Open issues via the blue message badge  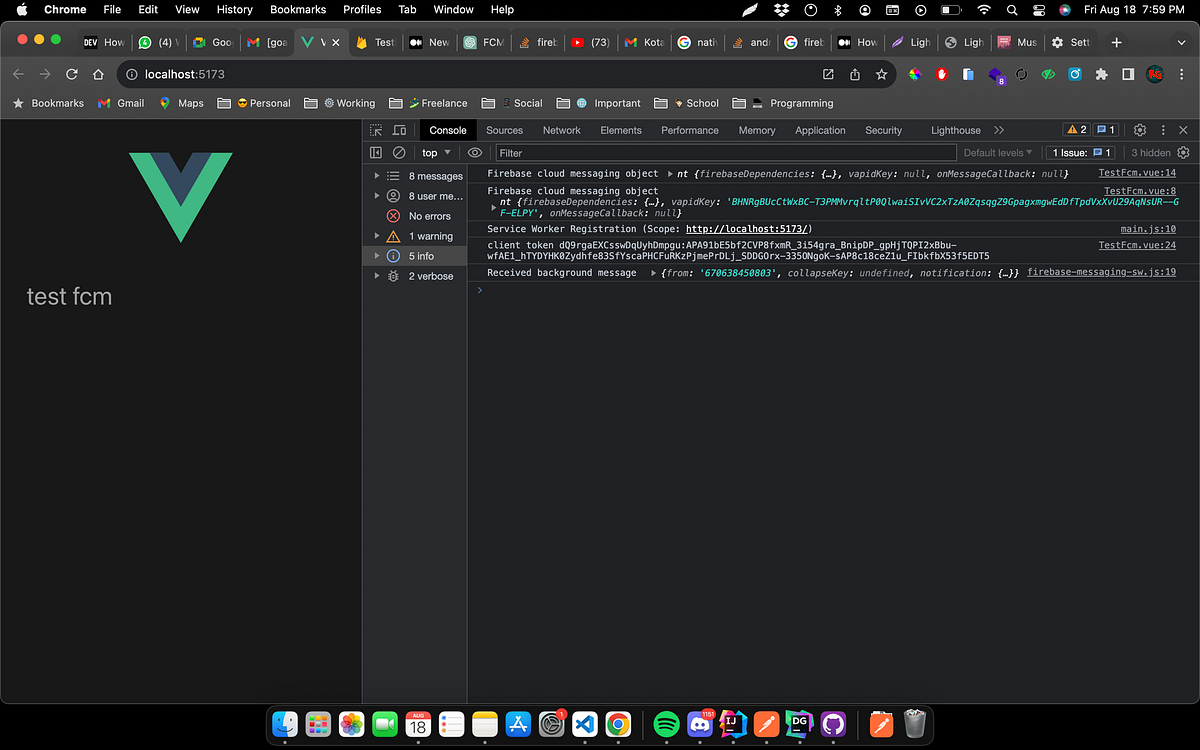pos(1106,130)
